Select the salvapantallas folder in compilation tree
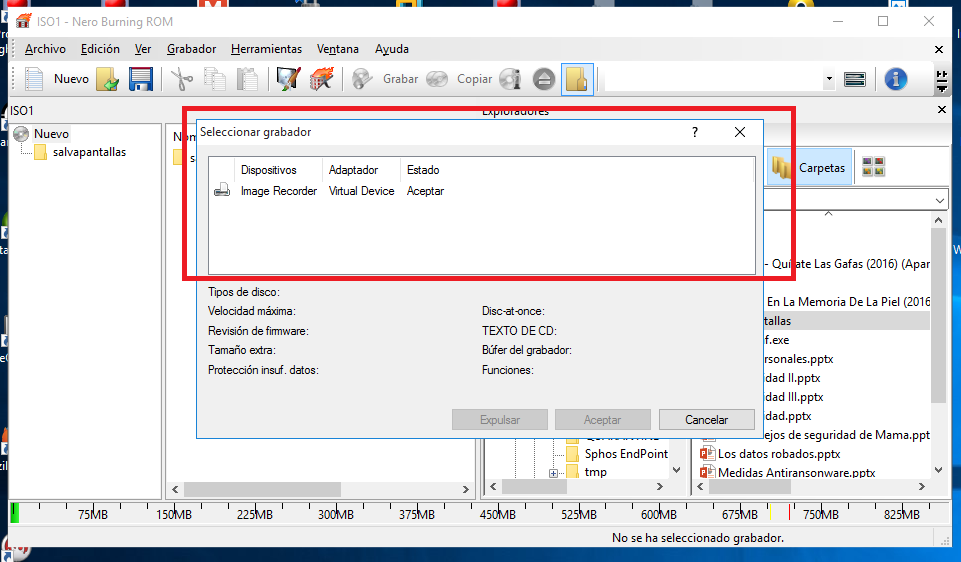The width and height of the screenshot is (961, 562). (89, 152)
